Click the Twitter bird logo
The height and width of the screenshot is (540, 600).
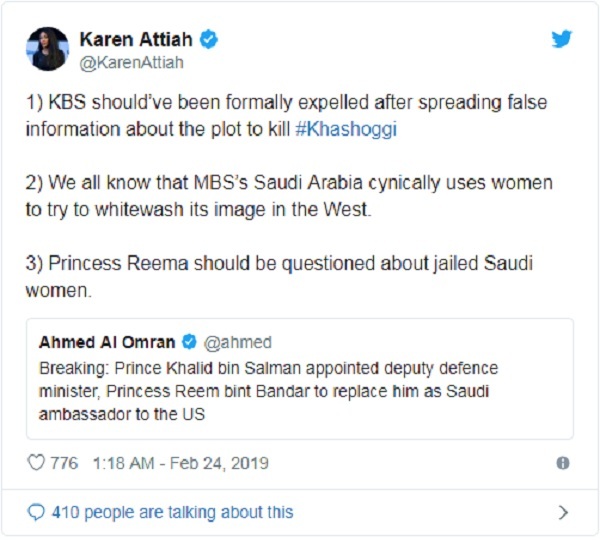pyautogui.click(x=562, y=39)
